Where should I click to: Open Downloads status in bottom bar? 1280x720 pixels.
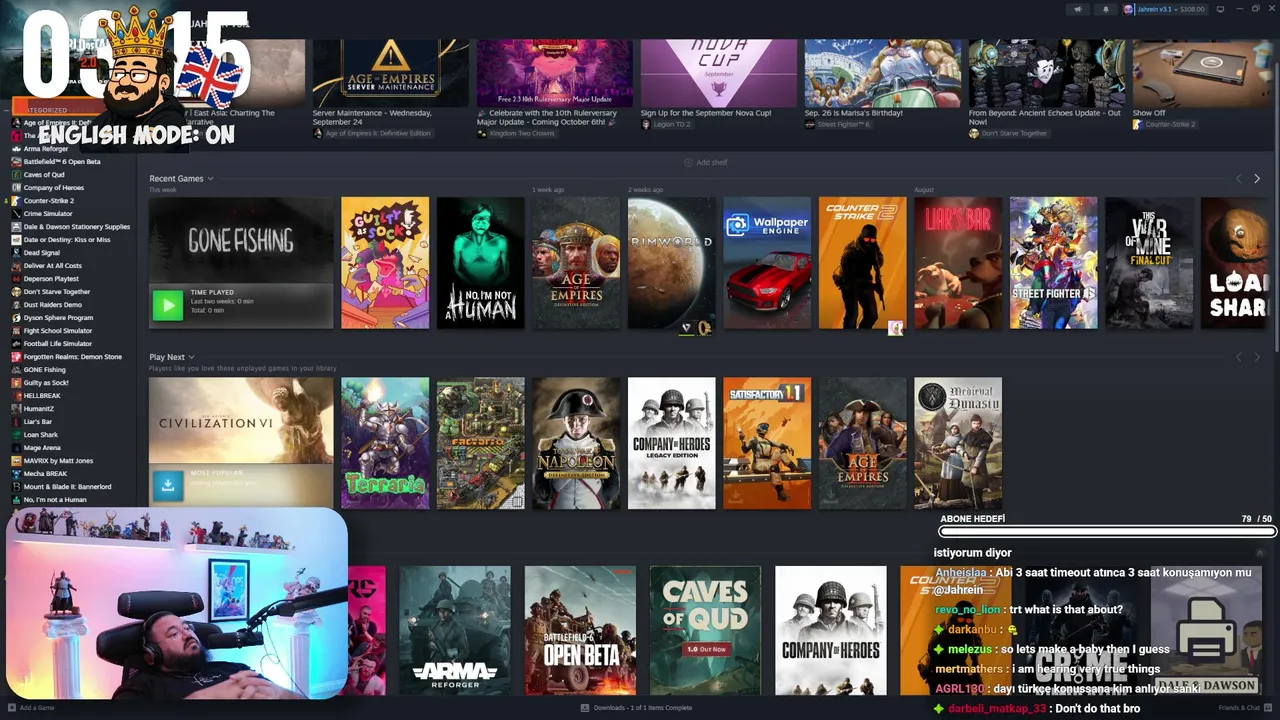pyautogui.click(x=636, y=708)
